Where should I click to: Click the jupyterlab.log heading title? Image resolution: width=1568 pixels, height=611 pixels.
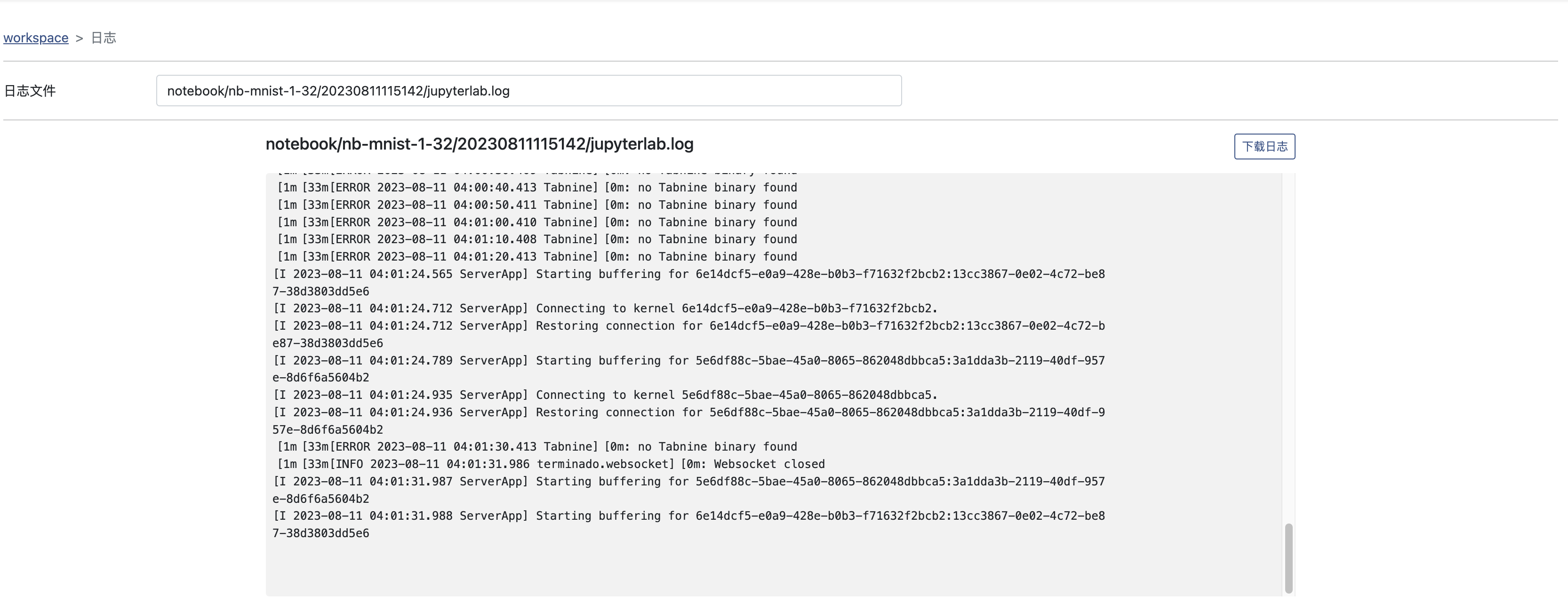click(x=479, y=144)
